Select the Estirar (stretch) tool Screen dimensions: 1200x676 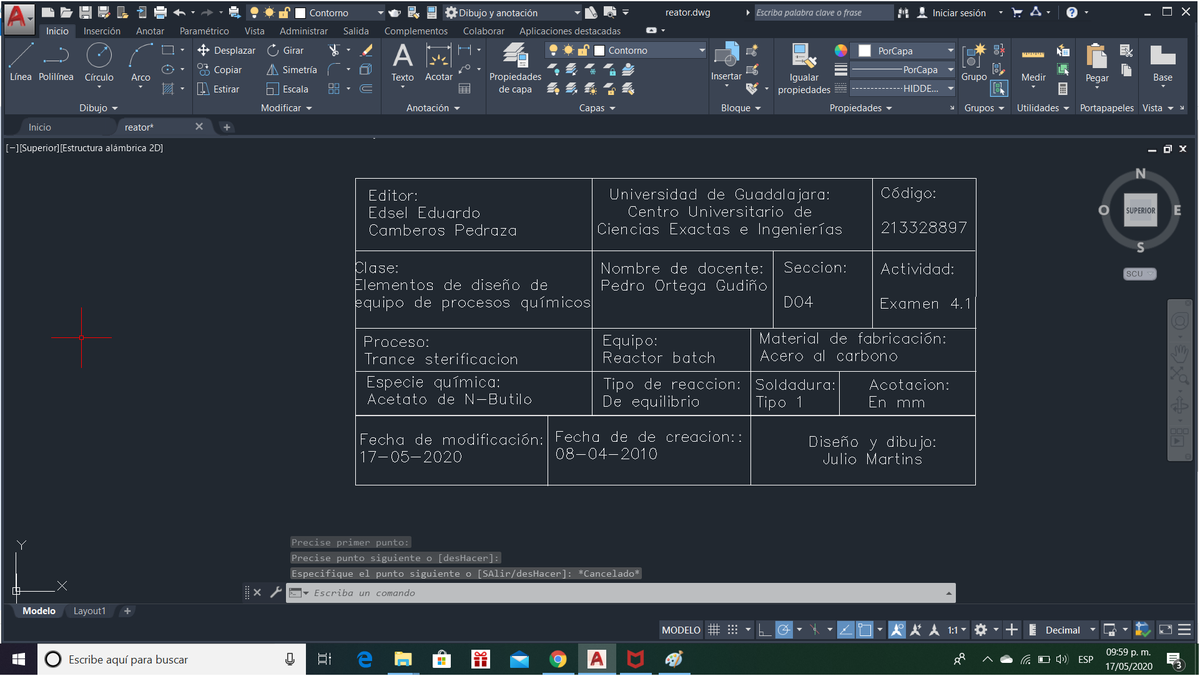(x=218, y=89)
